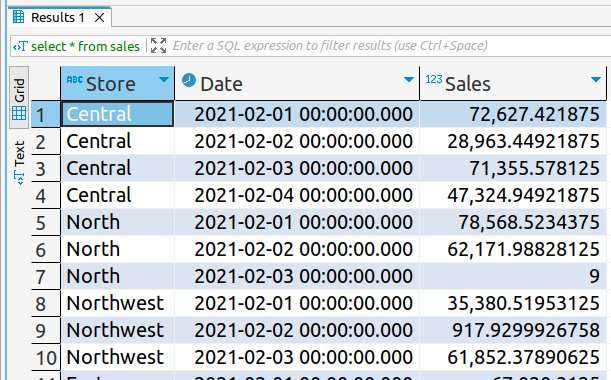Click the North cell in row 5
This screenshot has height=380, width=611.
[117, 223]
